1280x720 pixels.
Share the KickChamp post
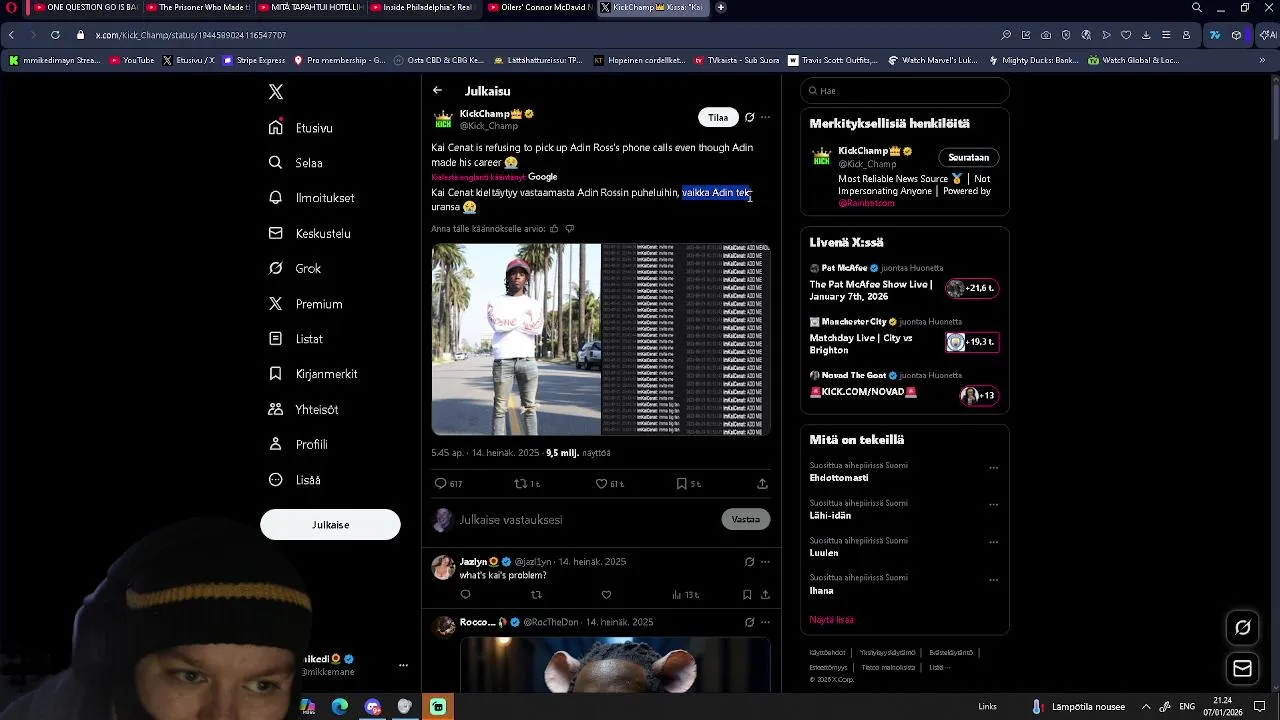762,484
